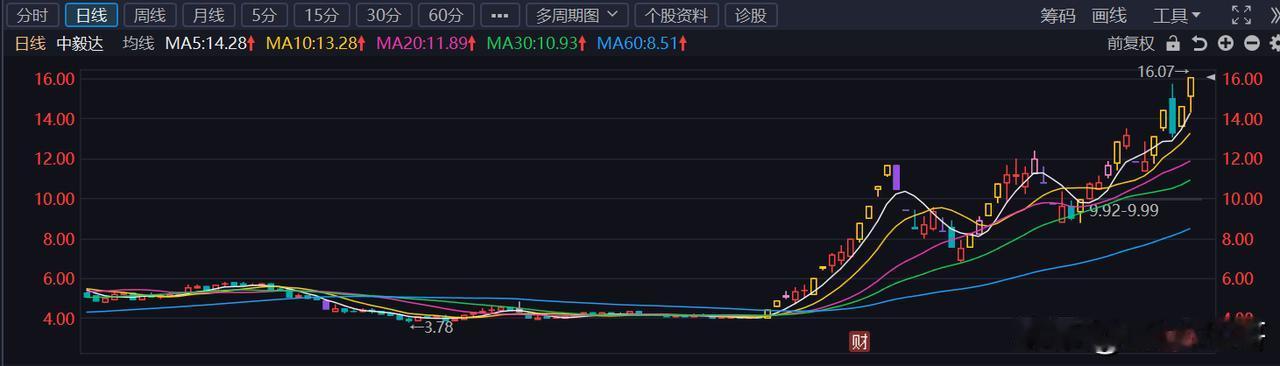Click MA10:13.28 indicator value
Screen dimensions: 1280x366
point(316,44)
